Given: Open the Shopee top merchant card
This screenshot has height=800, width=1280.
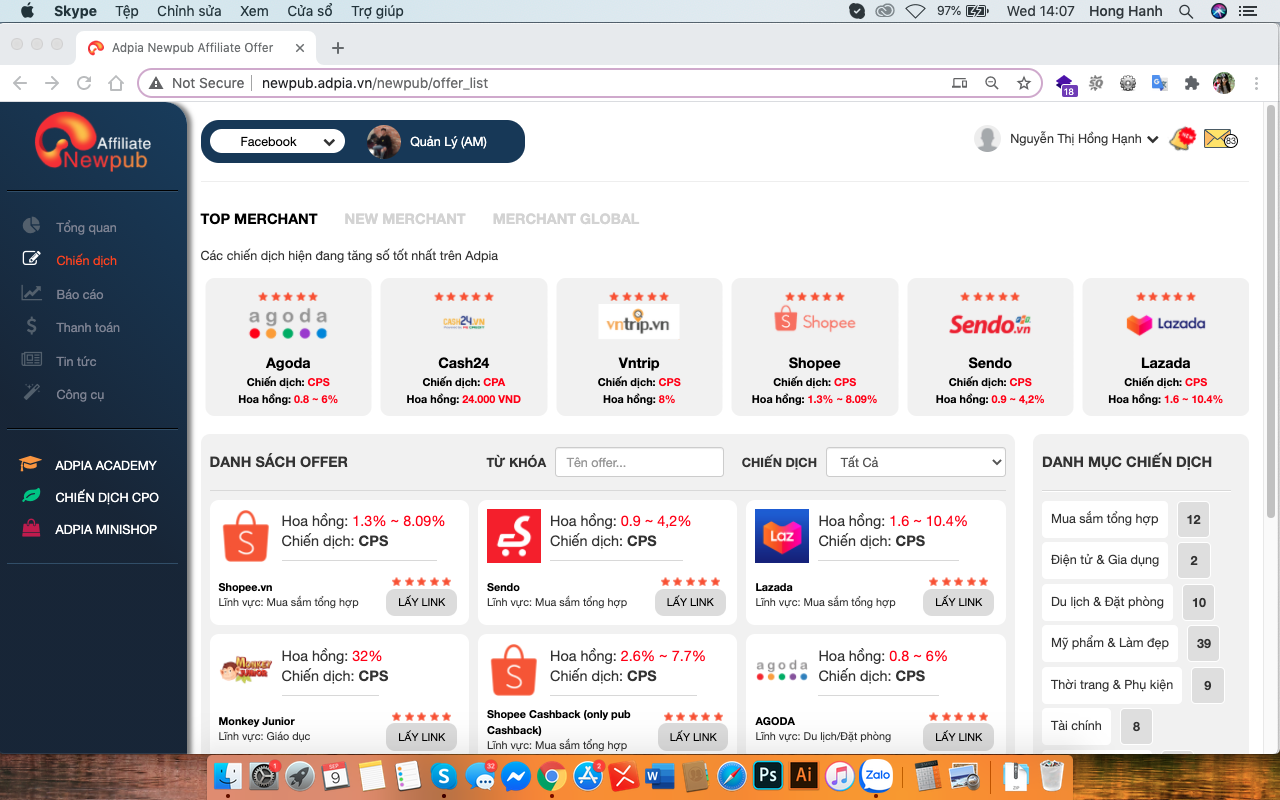Looking at the screenshot, I should 815,347.
